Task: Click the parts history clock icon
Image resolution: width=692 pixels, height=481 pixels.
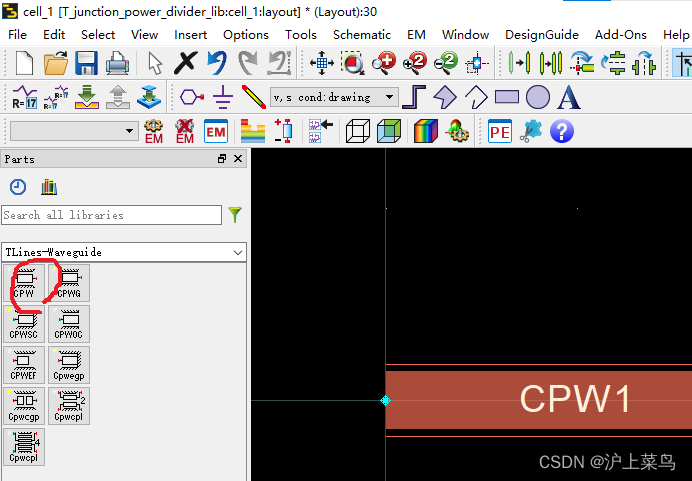Action: (18, 187)
